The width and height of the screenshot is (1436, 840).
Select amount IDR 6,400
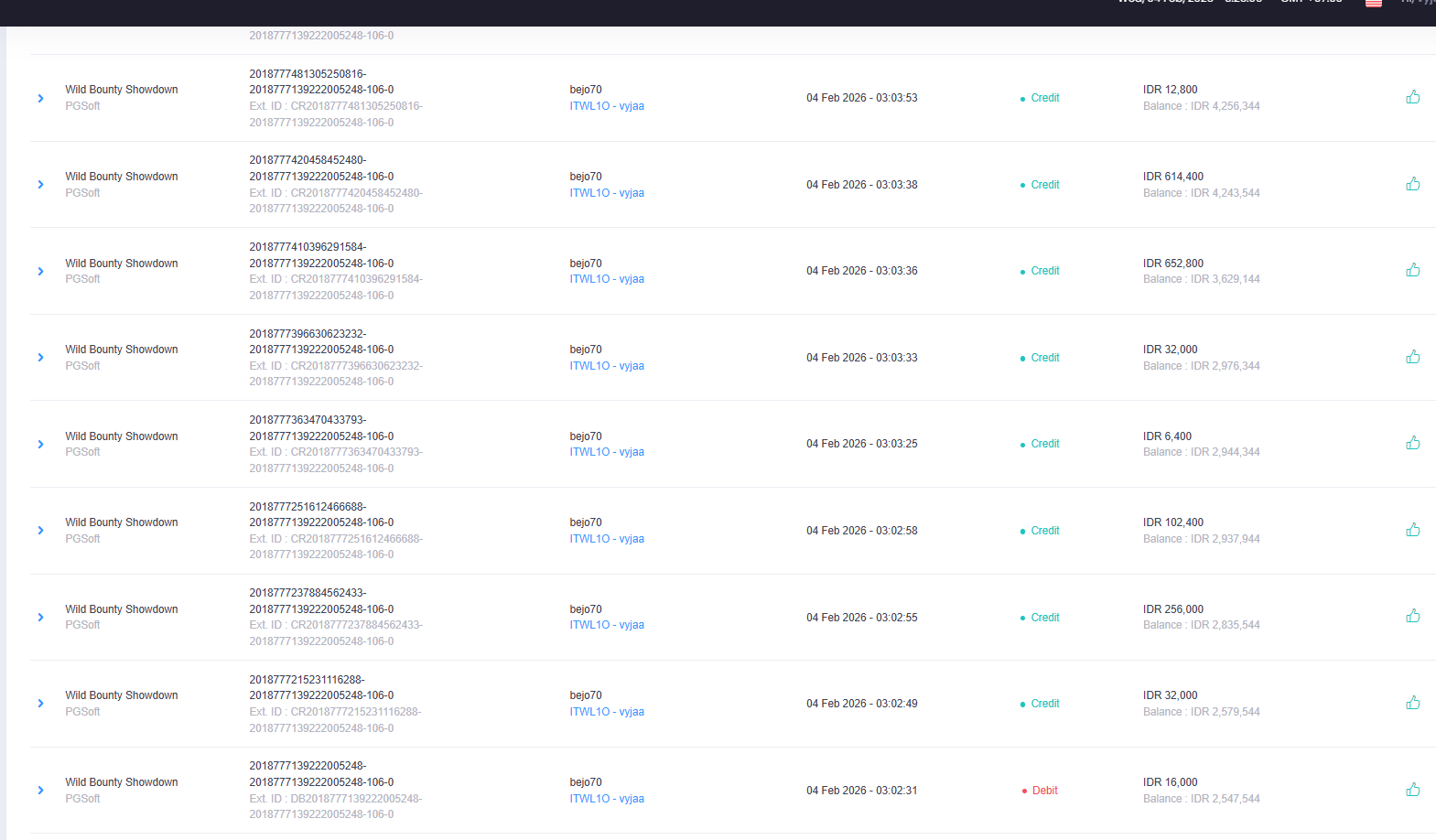pyautogui.click(x=1167, y=436)
